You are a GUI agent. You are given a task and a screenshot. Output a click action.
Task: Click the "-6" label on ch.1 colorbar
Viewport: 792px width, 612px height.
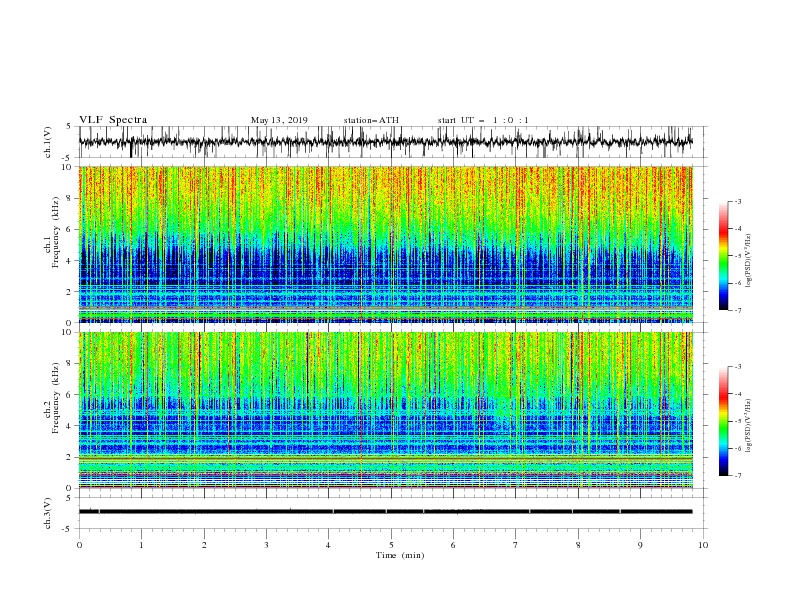[x=737, y=283]
